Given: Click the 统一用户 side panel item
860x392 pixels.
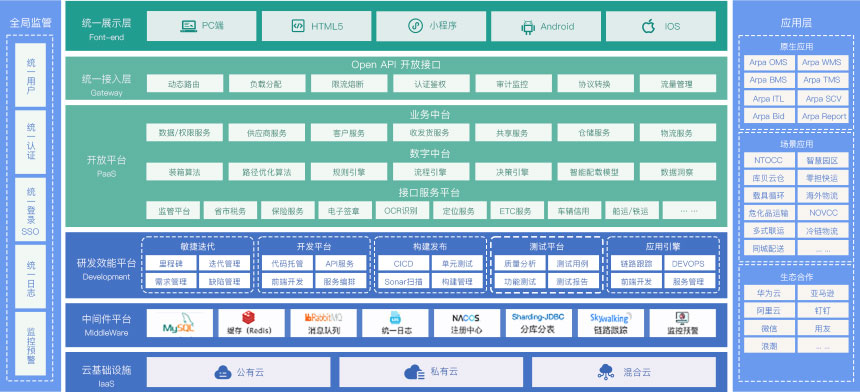Looking at the screenshot, I should click(x=31, y=75).
